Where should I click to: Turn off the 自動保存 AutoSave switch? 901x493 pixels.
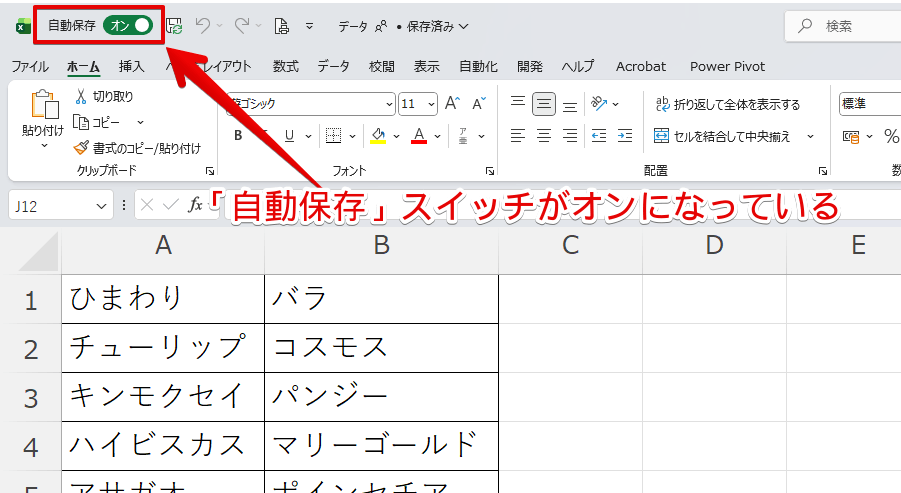(x=128, y=25)
